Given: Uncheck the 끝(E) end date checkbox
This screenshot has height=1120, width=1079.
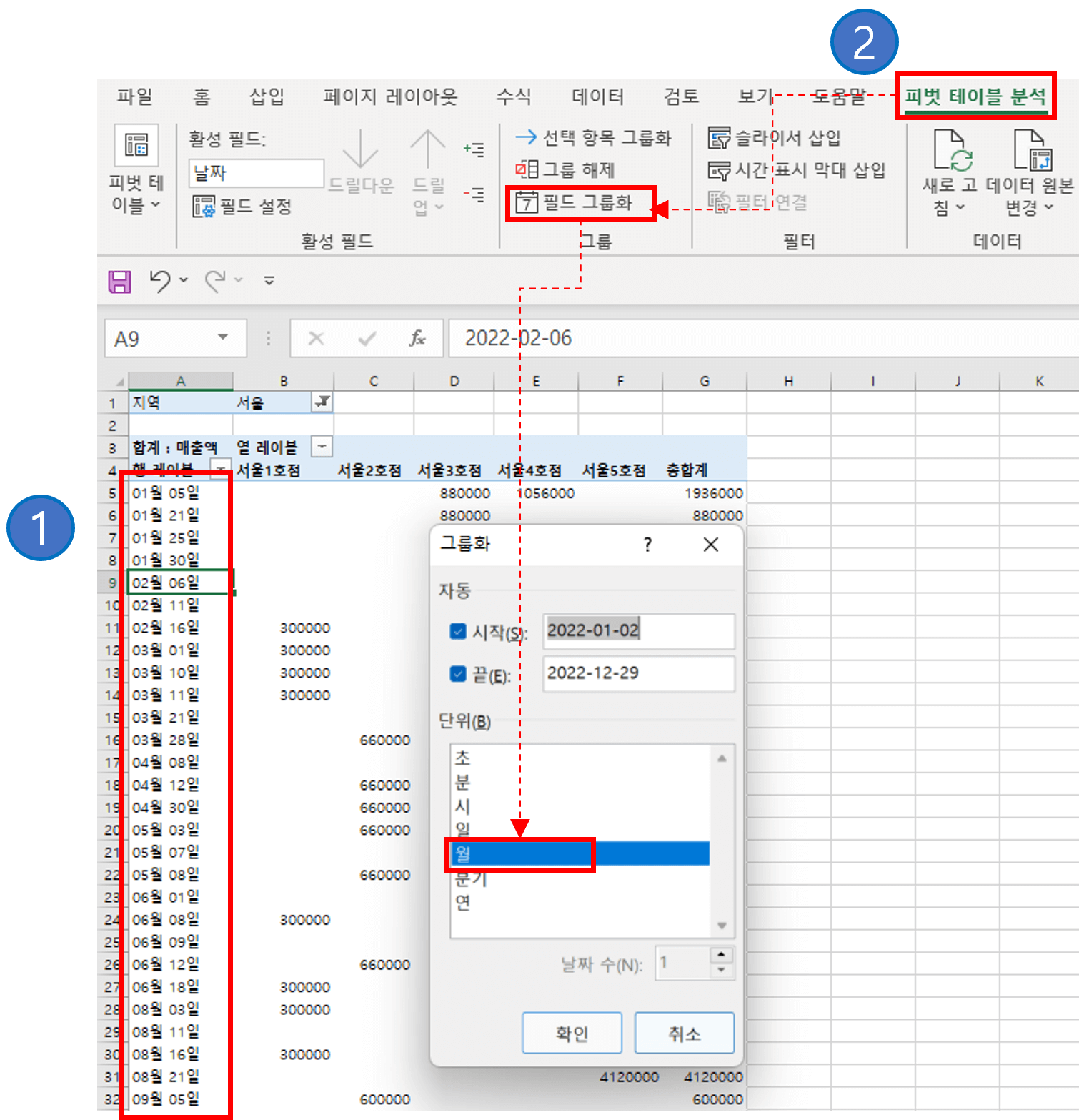Looking at the screenshot, I should coord(457,673).
